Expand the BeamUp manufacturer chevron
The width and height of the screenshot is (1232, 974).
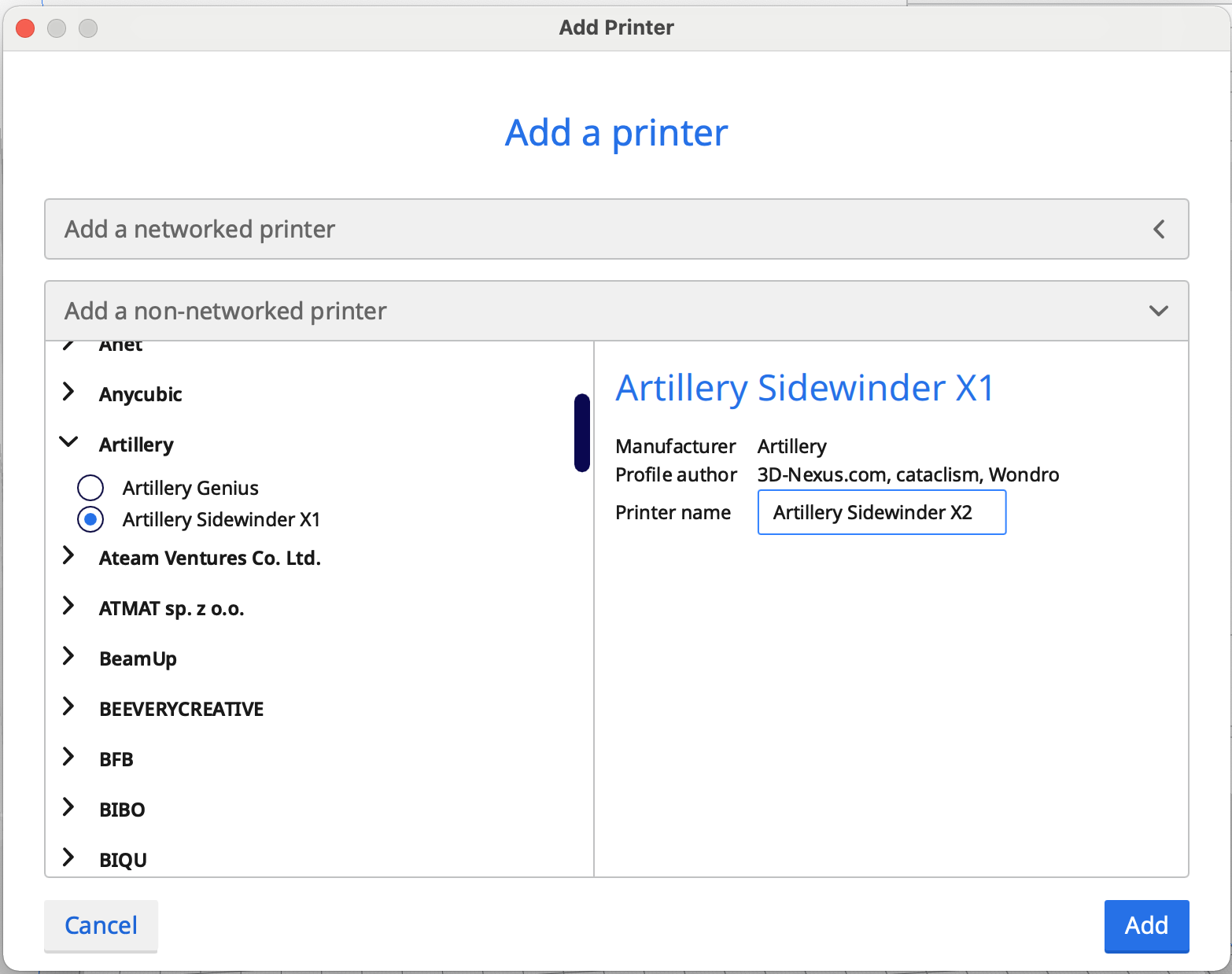[68, 656]
